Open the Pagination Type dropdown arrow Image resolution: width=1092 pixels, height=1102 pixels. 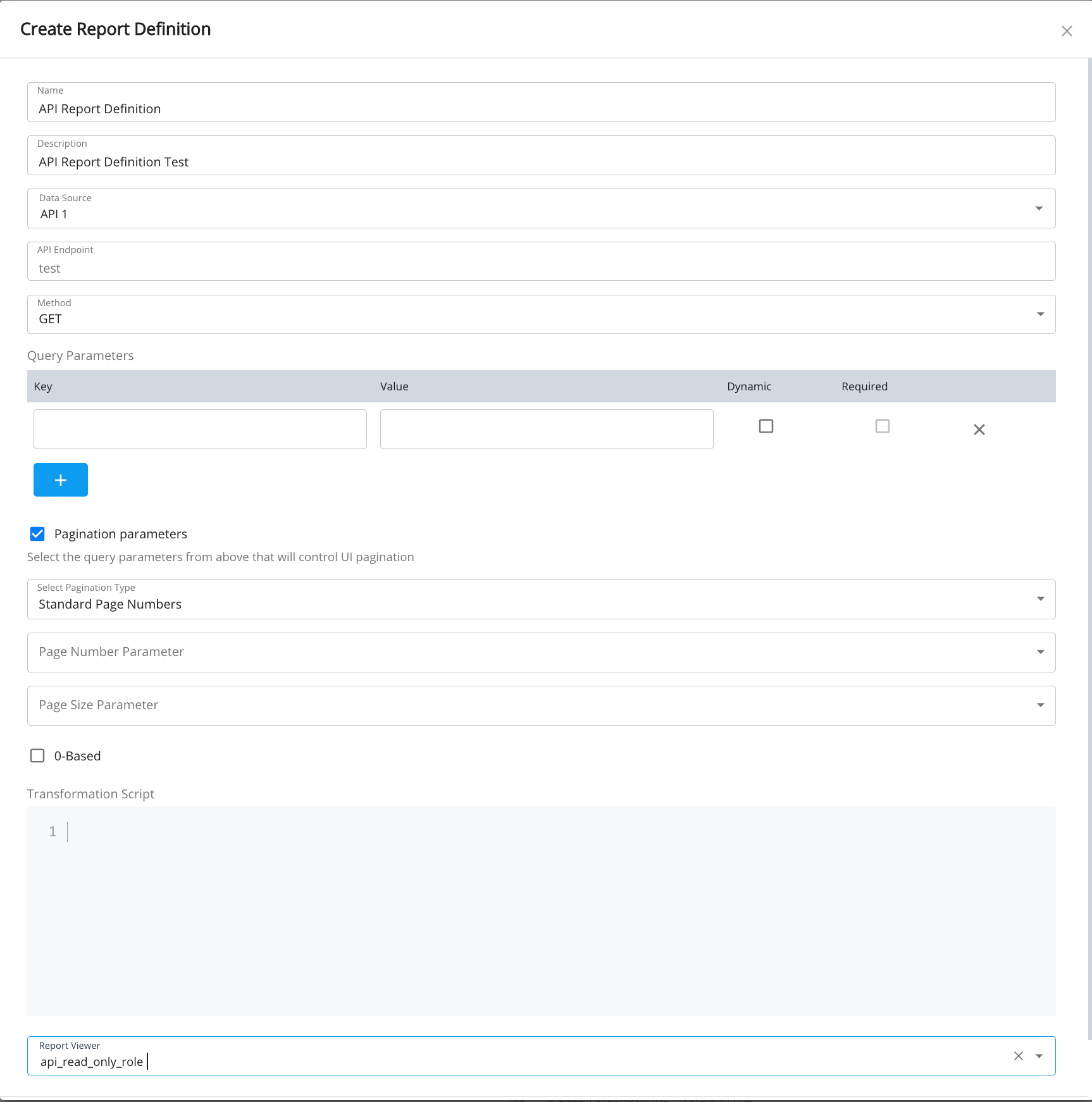pyautogui.click(x=1039, y=598)
